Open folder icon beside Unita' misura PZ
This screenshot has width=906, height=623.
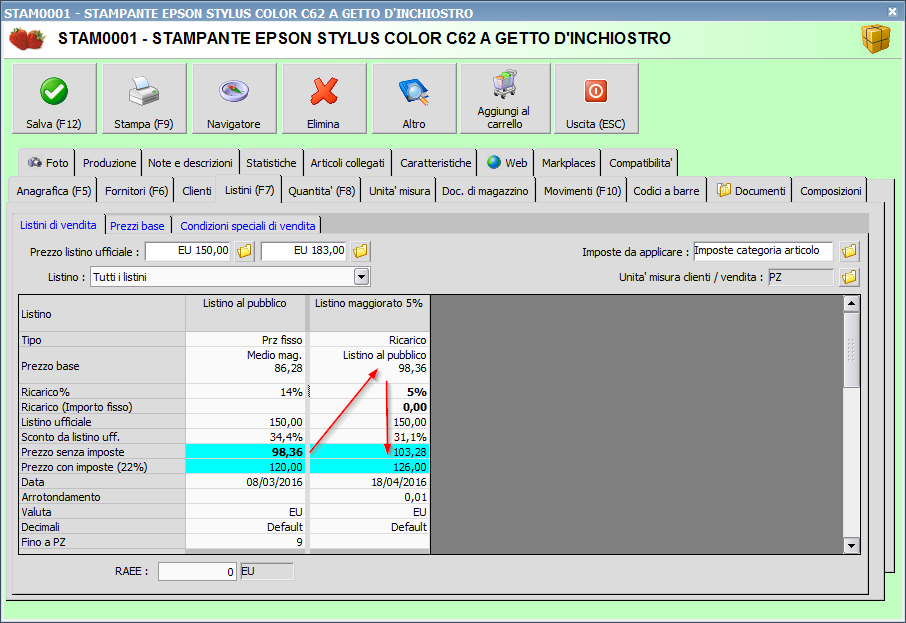(849, 277)
